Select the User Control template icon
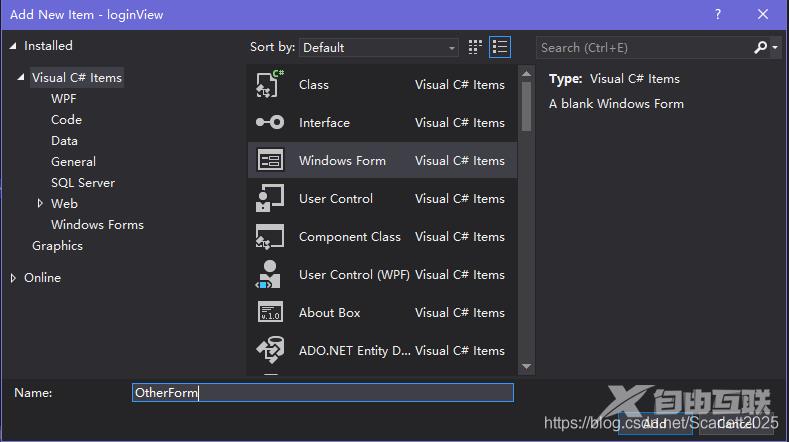The width and height of the screenshot is (789, 442). click(270, 199)
